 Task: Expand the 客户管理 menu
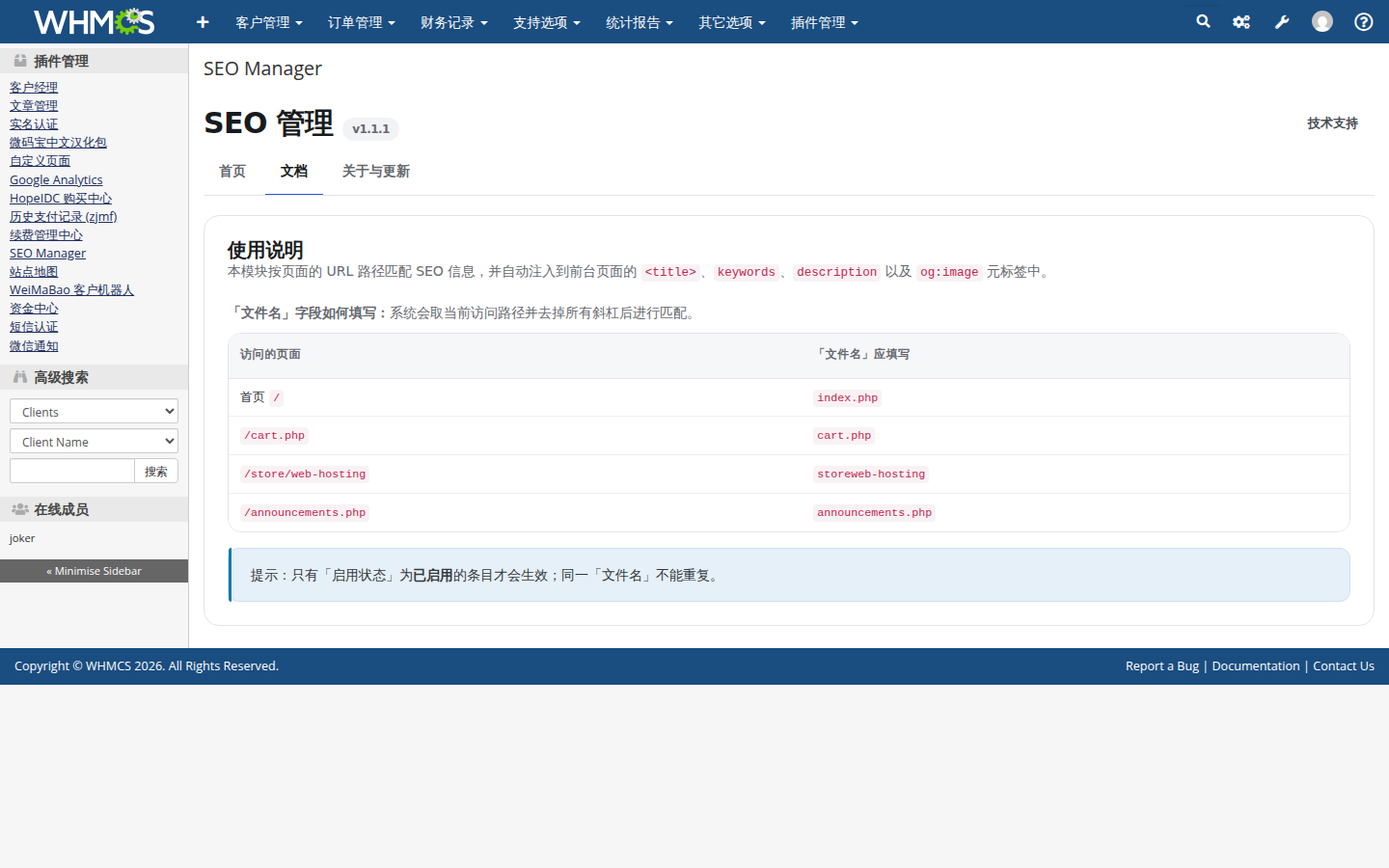click(x=269, y=22)
